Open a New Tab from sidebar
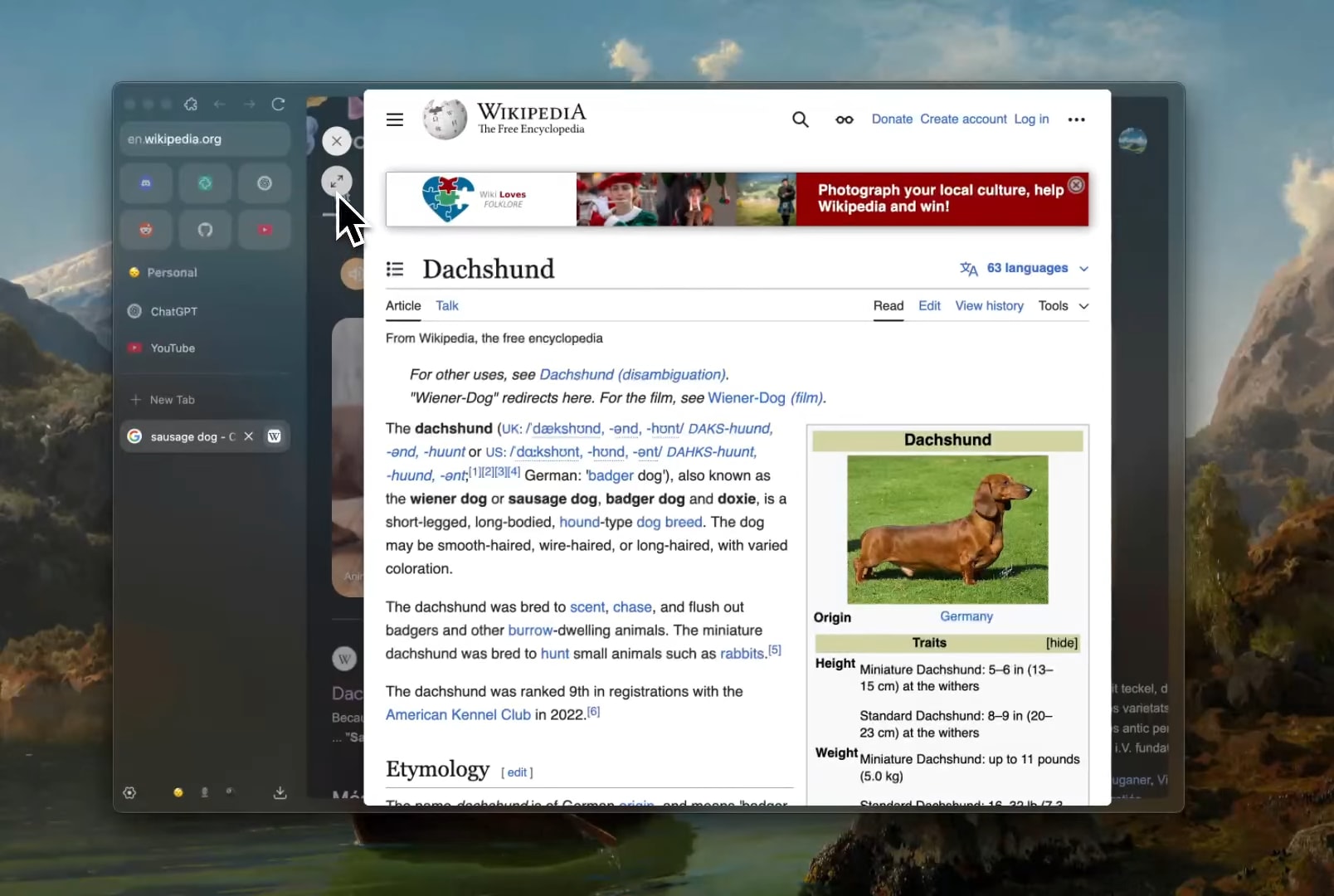The image size is (1334, 896). click(205, 400)
